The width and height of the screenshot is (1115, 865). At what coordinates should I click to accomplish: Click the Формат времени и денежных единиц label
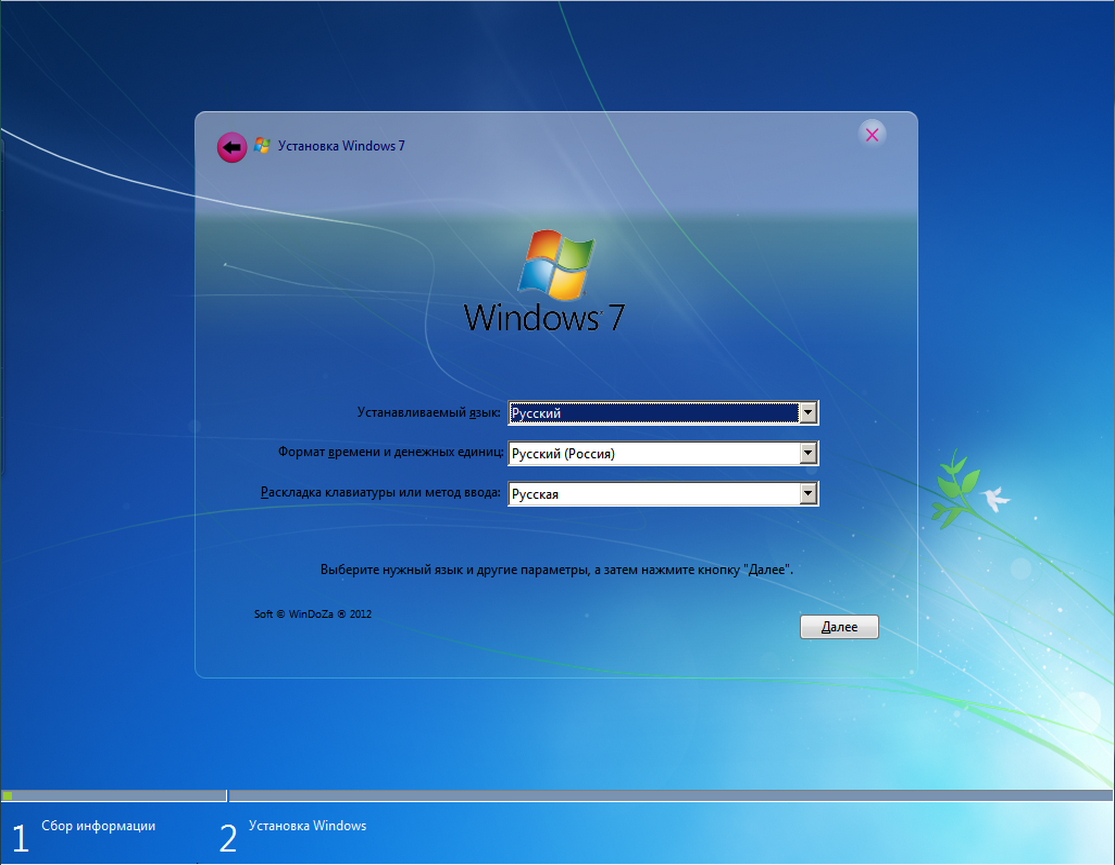[x=390, y=452]
